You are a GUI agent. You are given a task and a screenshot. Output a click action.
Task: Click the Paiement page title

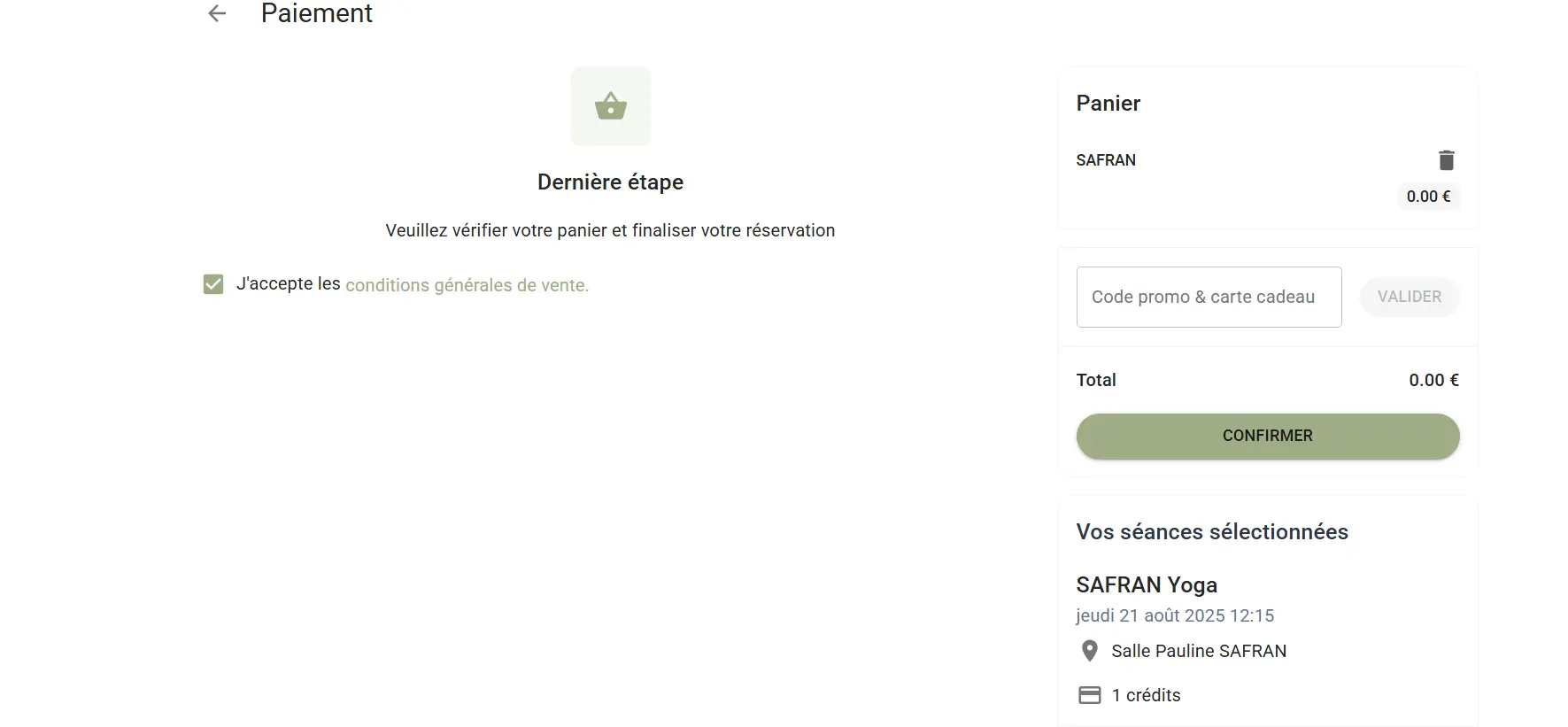tap(316, 13)
